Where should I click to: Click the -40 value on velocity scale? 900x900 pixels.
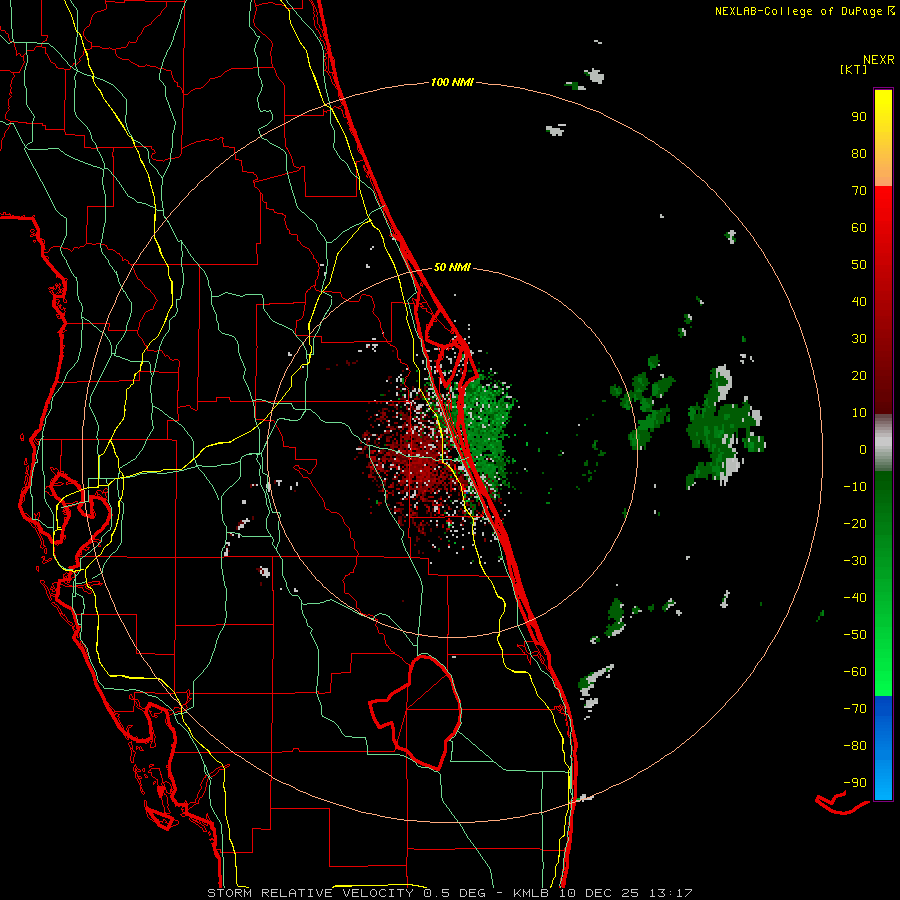(x=855, y=598)
